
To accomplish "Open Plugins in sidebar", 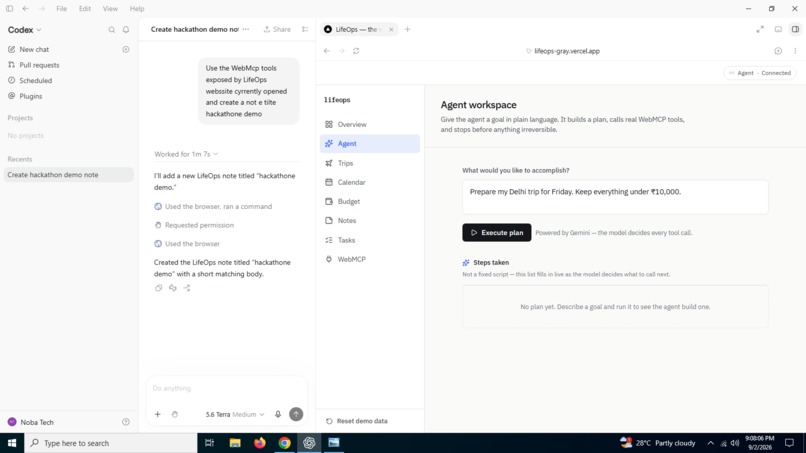I will [25, 96].
